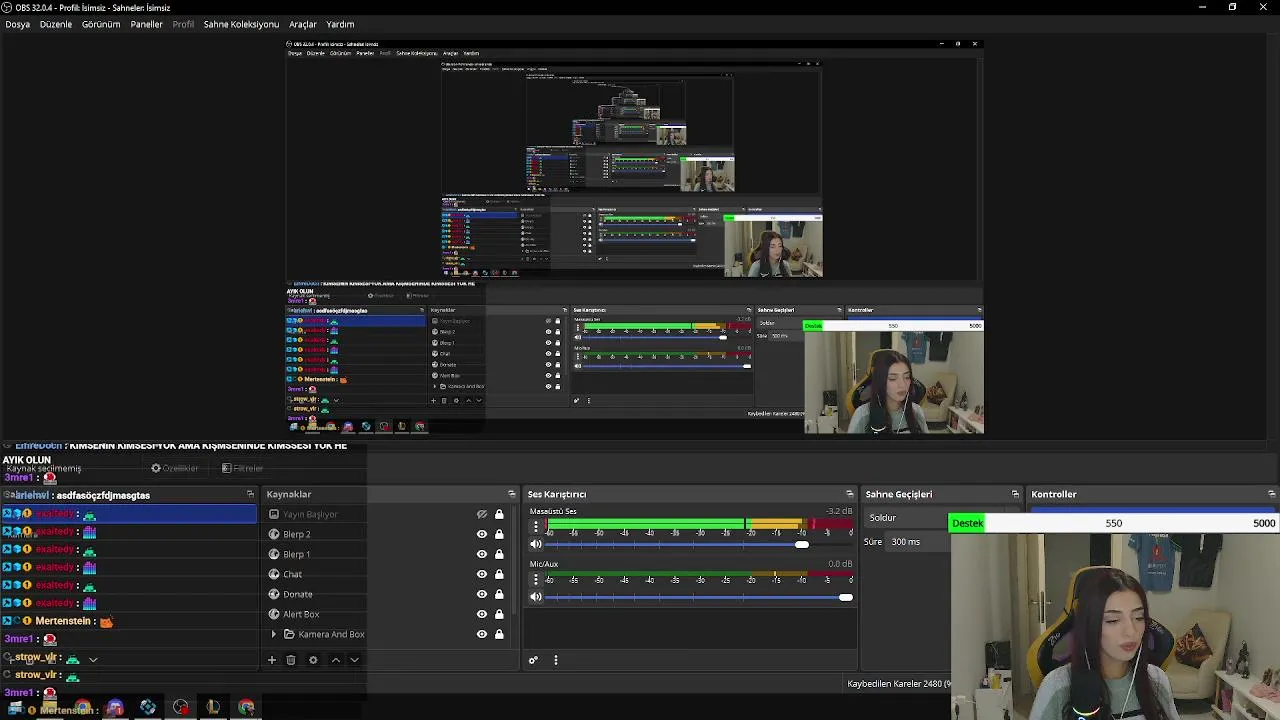Lock toggle for the Alert Box source
Viewport: 1280px width, 720px height.
click(499, 614)
